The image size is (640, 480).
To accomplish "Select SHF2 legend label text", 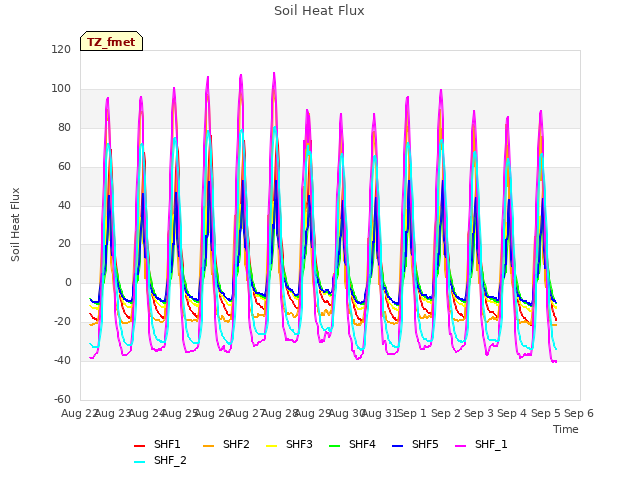I will point(236,444).
